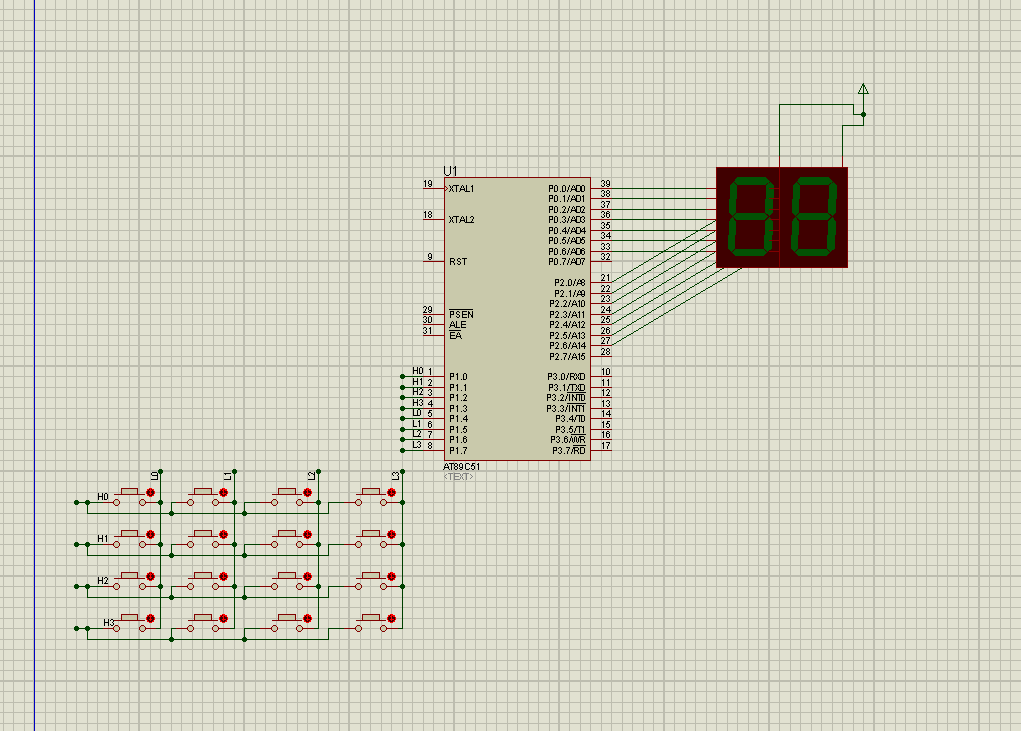
Task: Click the P1.0 pin label
Action: (x=458, y=377)
